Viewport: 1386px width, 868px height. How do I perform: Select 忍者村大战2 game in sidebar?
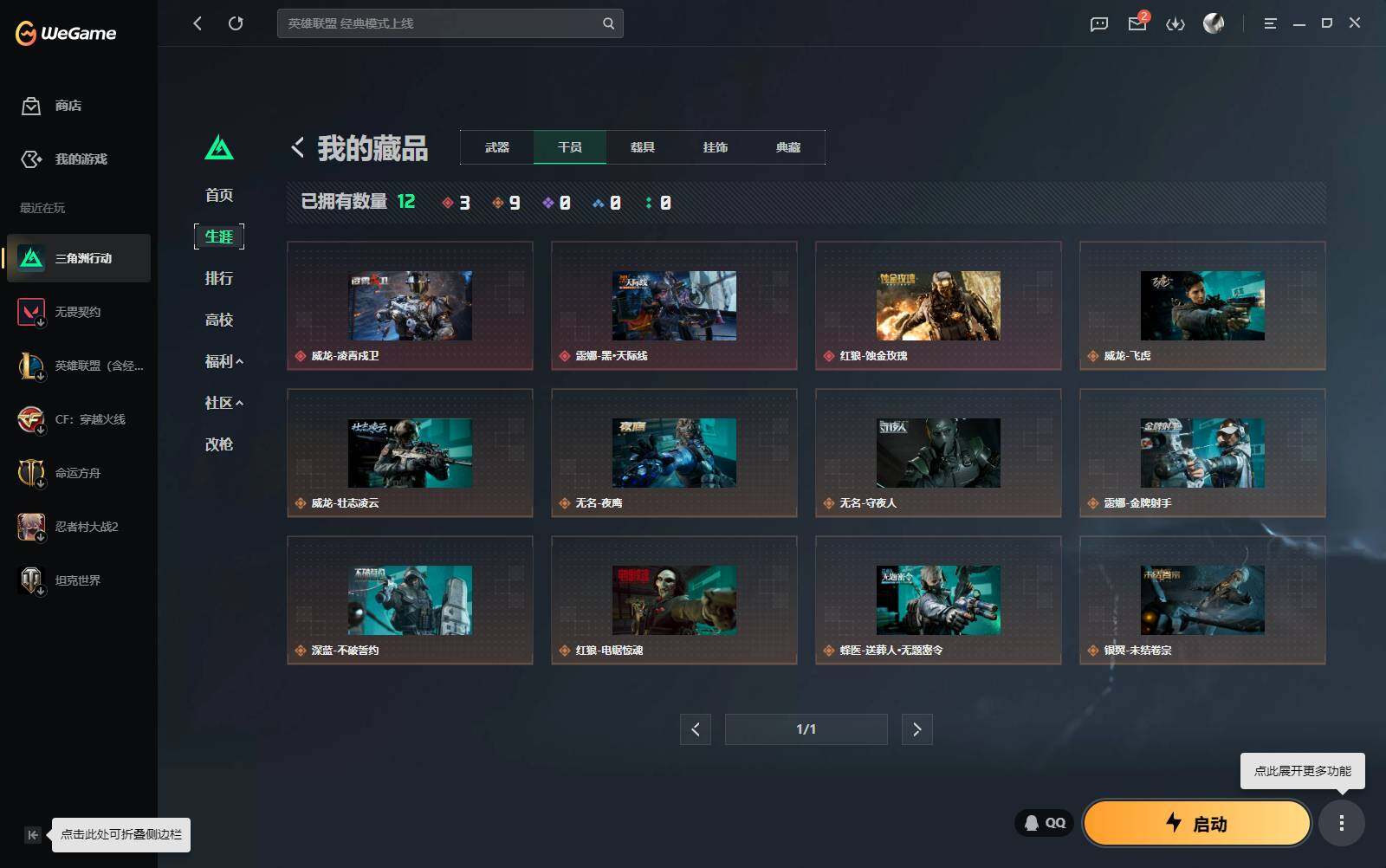pos(79,527)
